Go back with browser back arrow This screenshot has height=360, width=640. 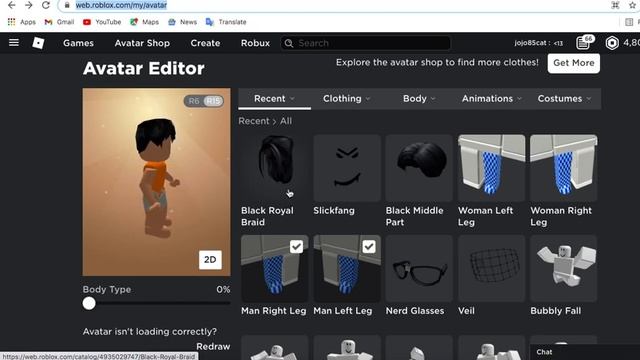click(11, 5)
